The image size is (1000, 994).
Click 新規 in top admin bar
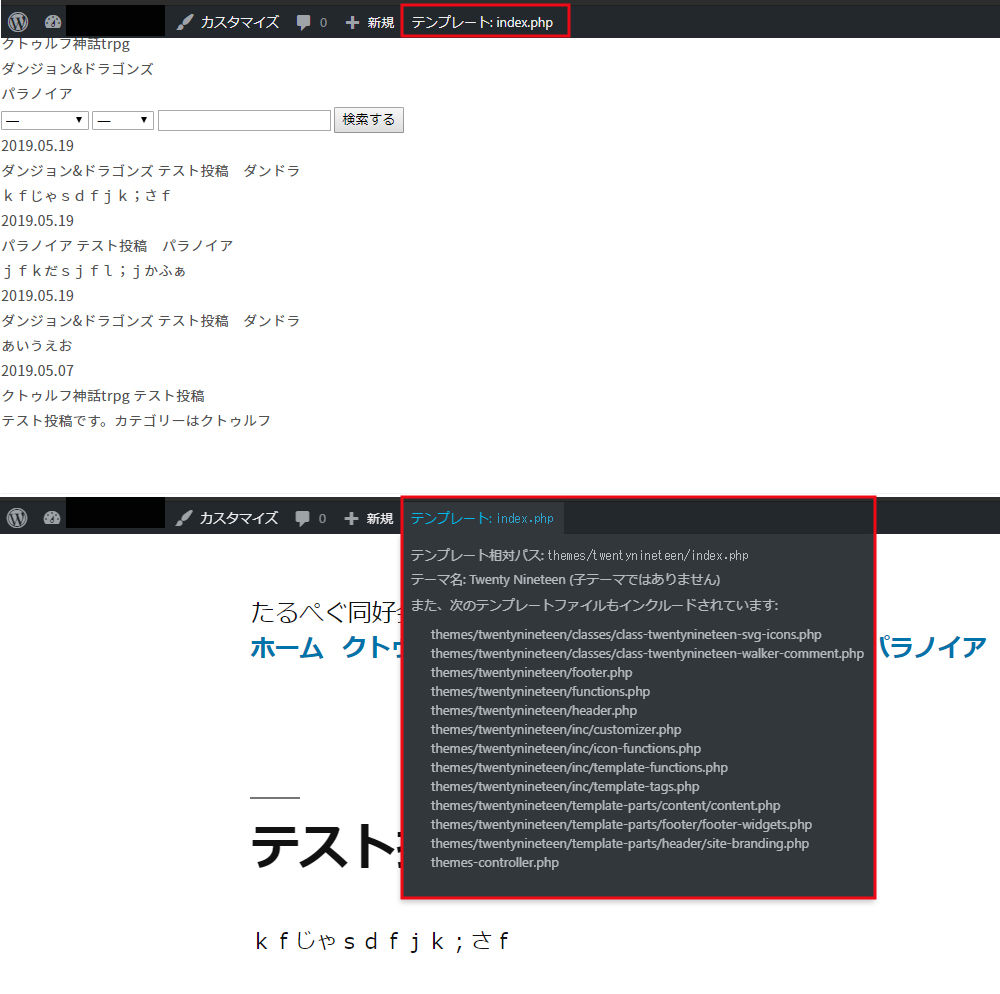pyautogui.click(x=370, y=23)
